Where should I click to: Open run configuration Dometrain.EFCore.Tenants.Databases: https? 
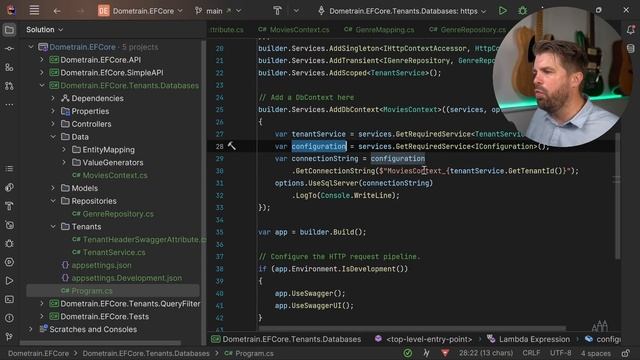point(402,11)
